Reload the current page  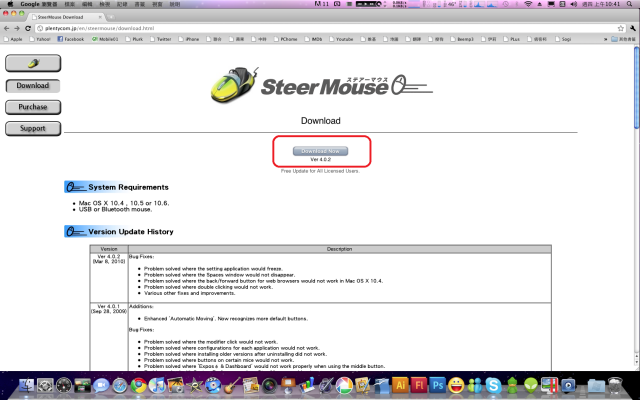click(x=28, y=28)
